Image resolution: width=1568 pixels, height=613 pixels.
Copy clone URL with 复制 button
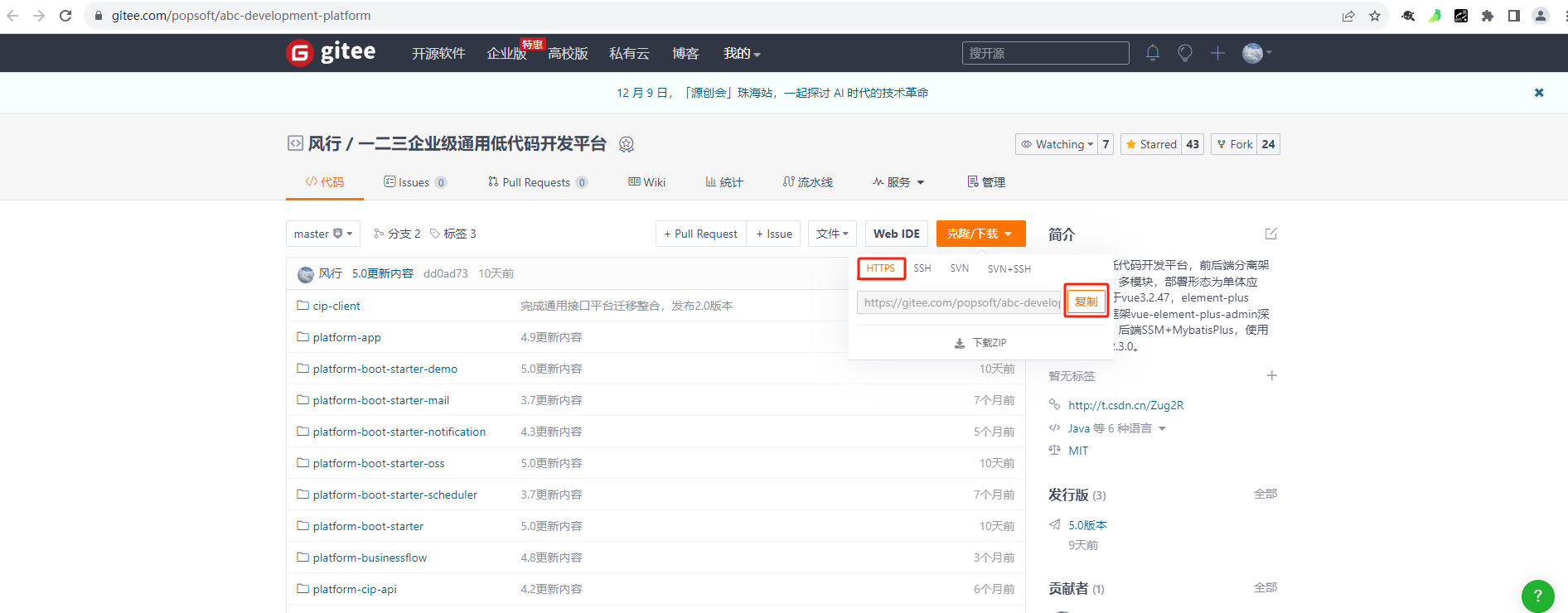1086,302
